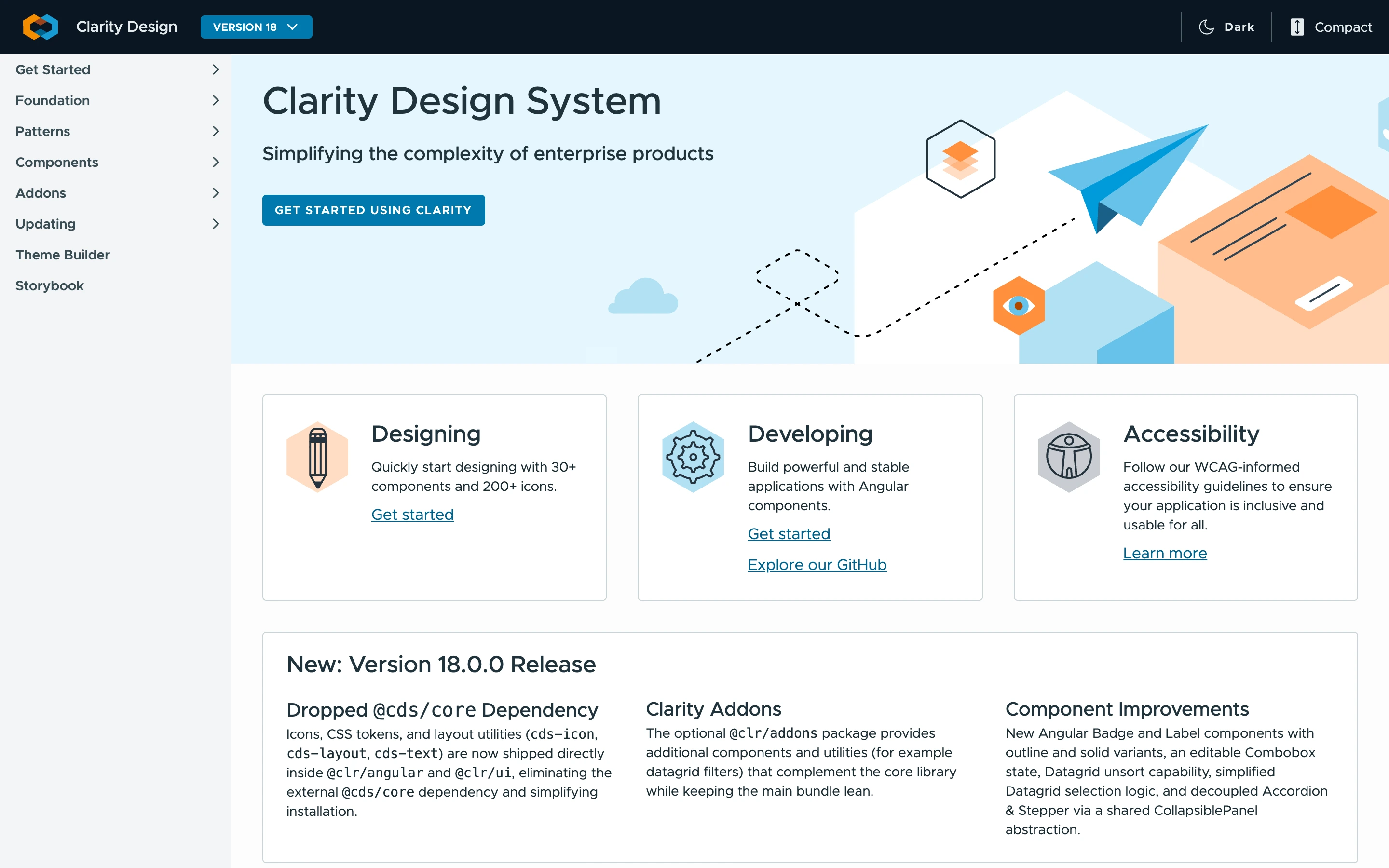The width and height of the screenshot is (1389, 868).
Task: Expand Addons chevron arrow
Action: pos(216,193)
